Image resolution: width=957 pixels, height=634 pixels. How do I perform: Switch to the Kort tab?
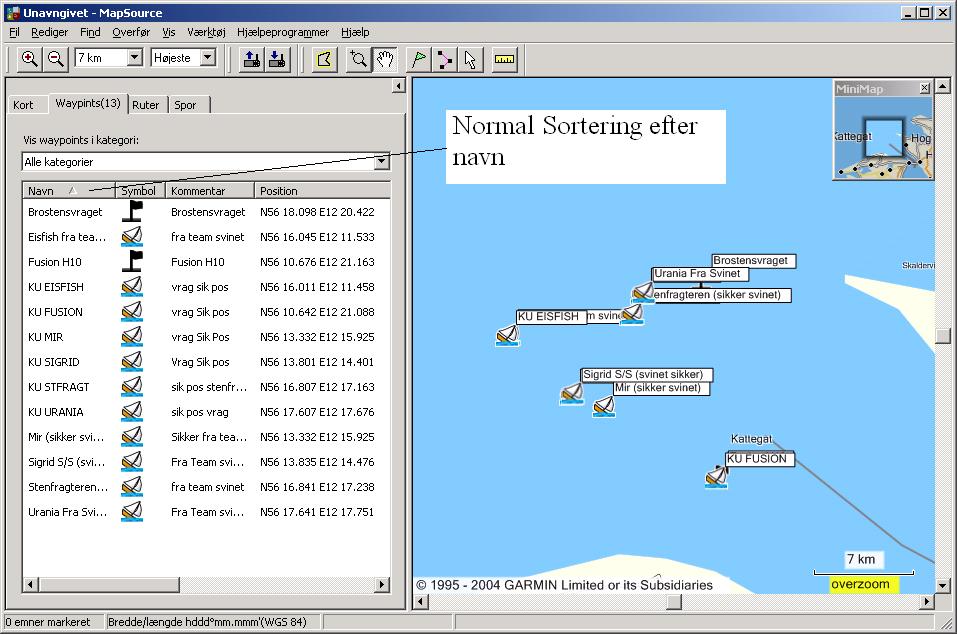click(23, 105)
